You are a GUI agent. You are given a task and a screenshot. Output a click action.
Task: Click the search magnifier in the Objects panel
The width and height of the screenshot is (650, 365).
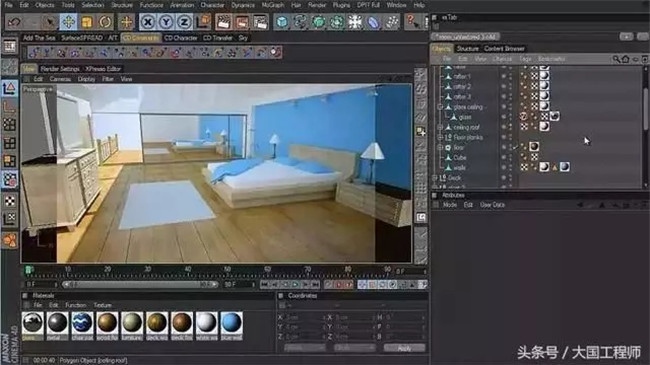click(616, 59)
